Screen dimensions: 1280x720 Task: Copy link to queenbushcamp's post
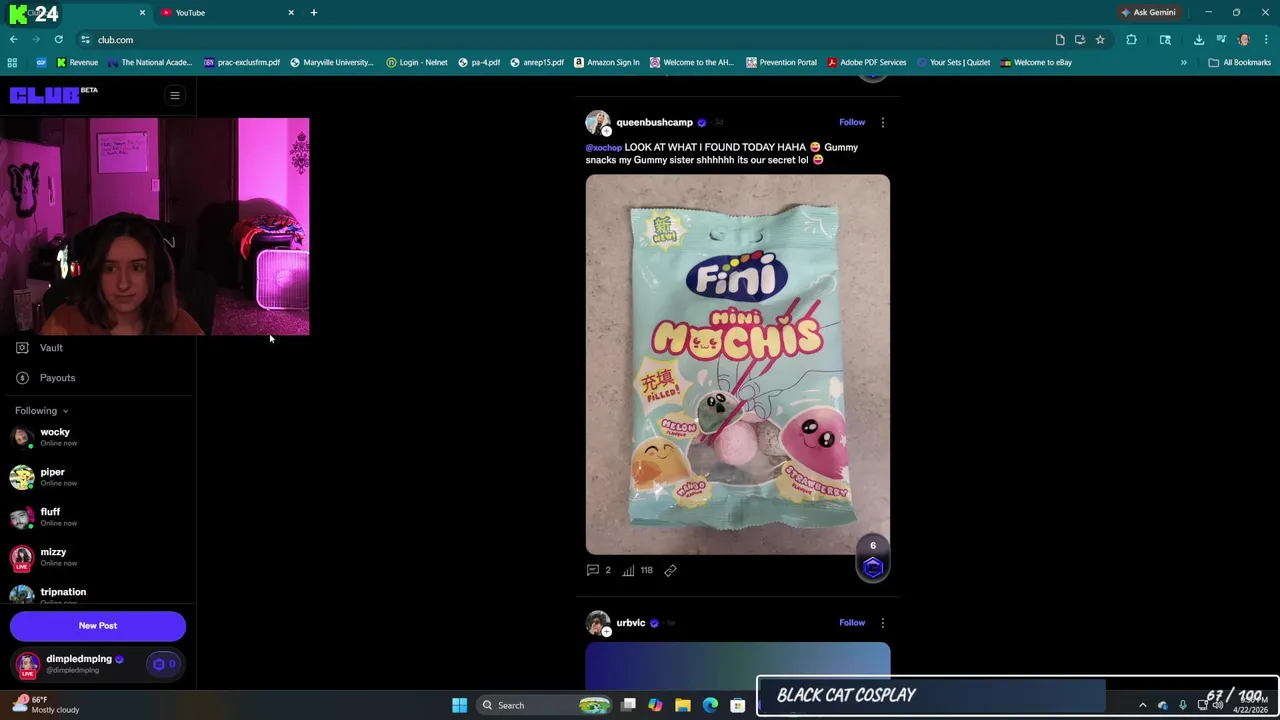tap(670, 570)
